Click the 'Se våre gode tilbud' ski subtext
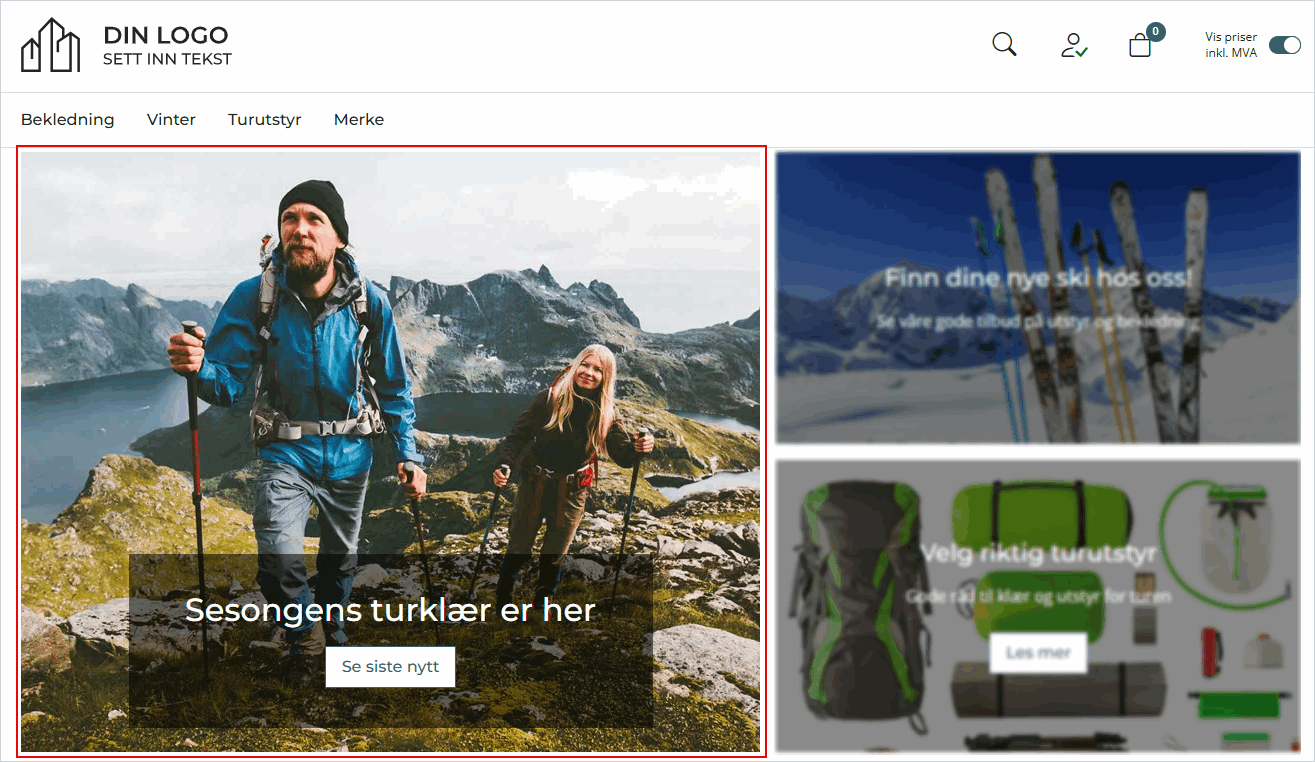The width and height of the screenshot is (1315, 762). 1038,322
